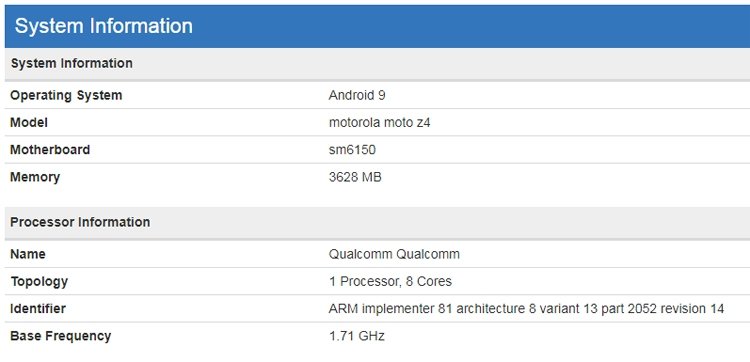Select the System Information section subheading
Viewport: 750px width, 362px height.
click(x=71, y=63)
